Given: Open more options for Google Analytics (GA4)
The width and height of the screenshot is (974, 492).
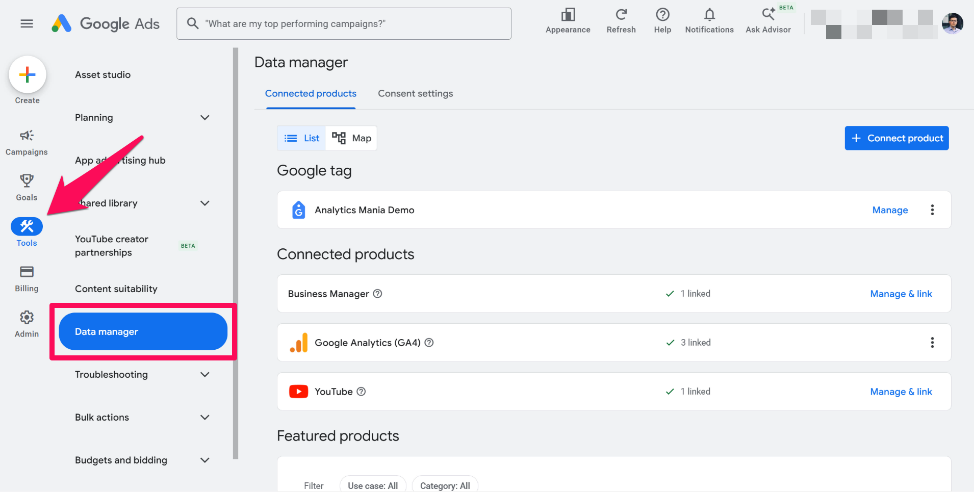Looking at the screenshot, I should [932, 342].
